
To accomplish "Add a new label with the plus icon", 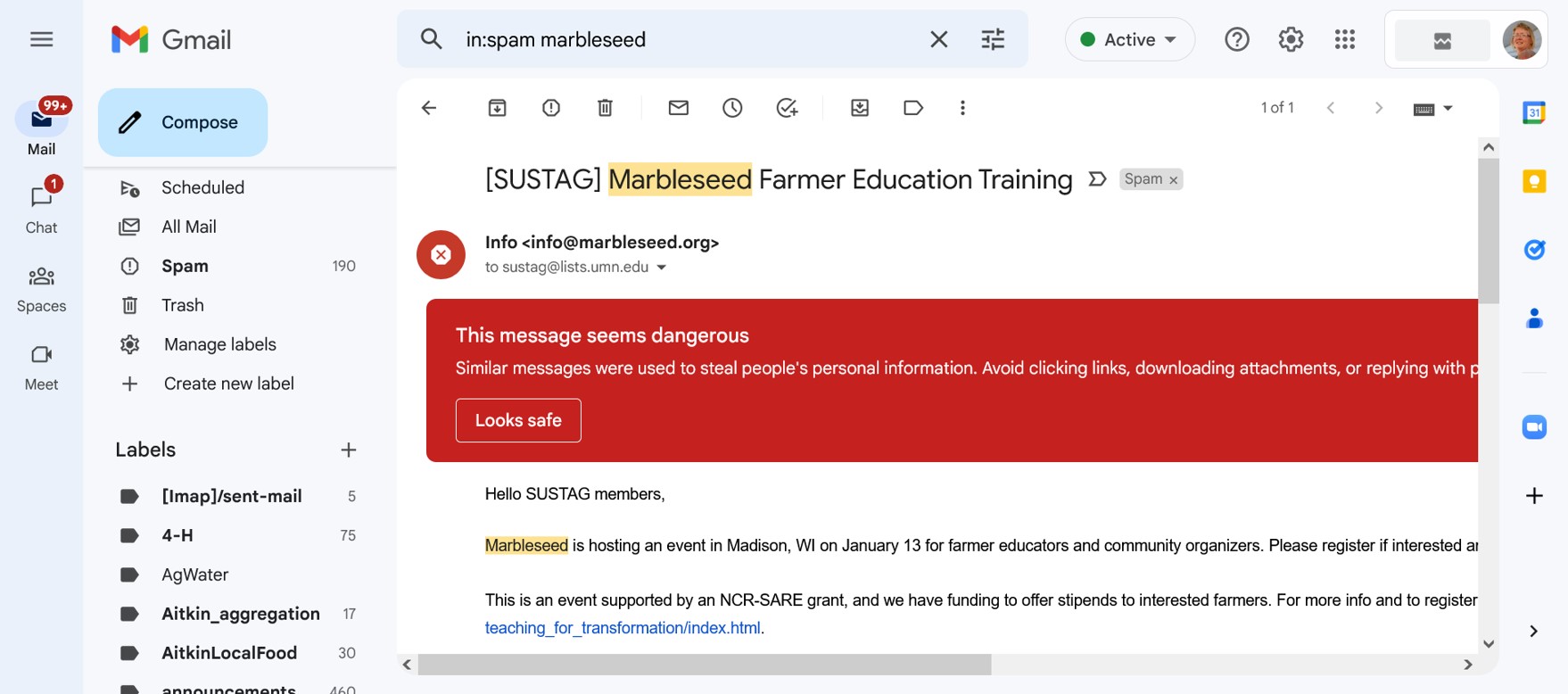I will pyautogui.click(x=349, y=450).
